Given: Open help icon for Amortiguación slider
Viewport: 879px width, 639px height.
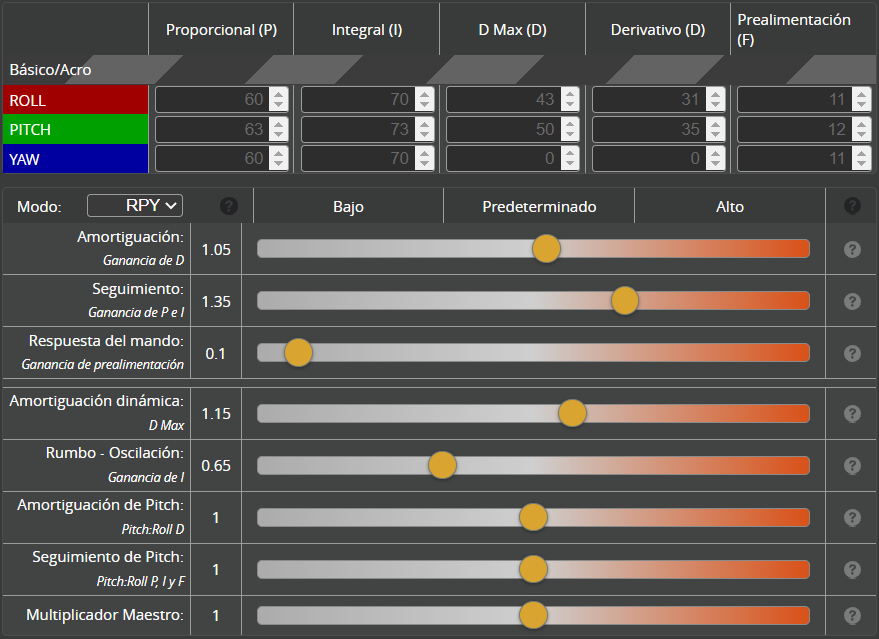Looking at the screenshot, I should coord(852,249).
